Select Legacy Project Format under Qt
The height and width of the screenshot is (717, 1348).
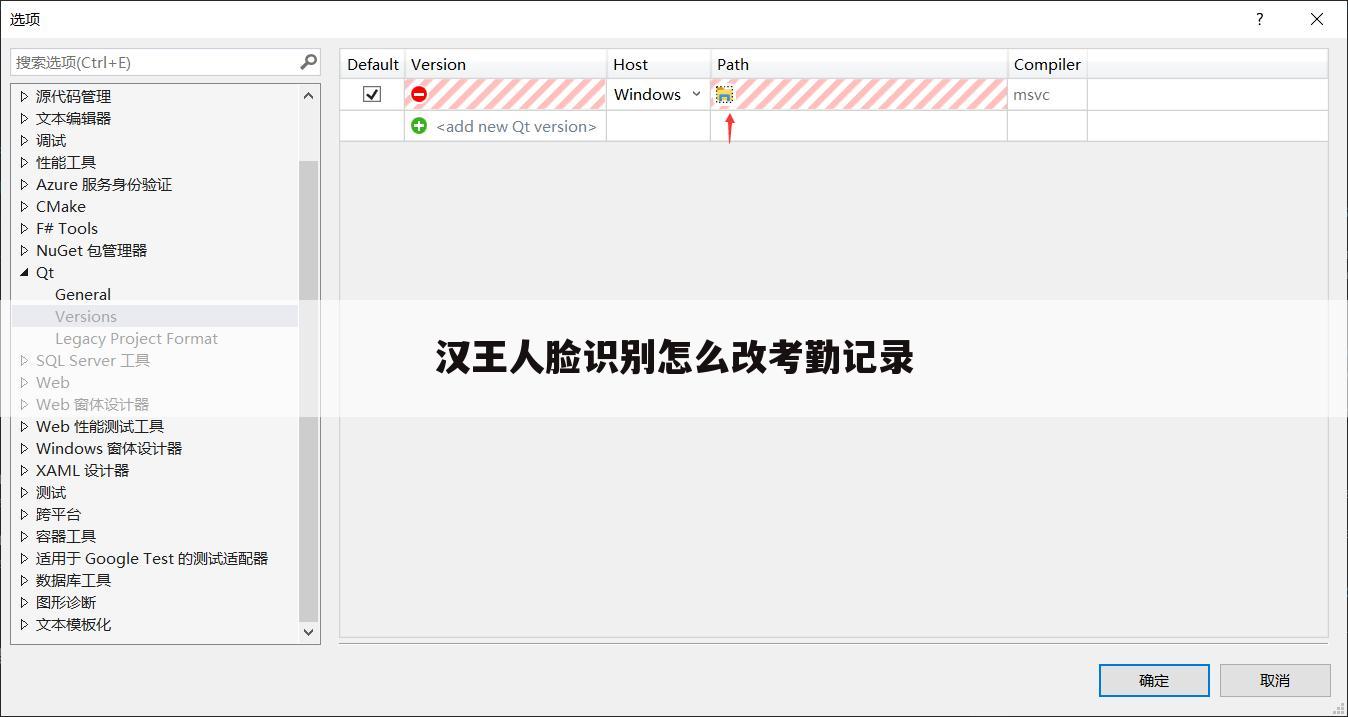click(x=136, y=338)
